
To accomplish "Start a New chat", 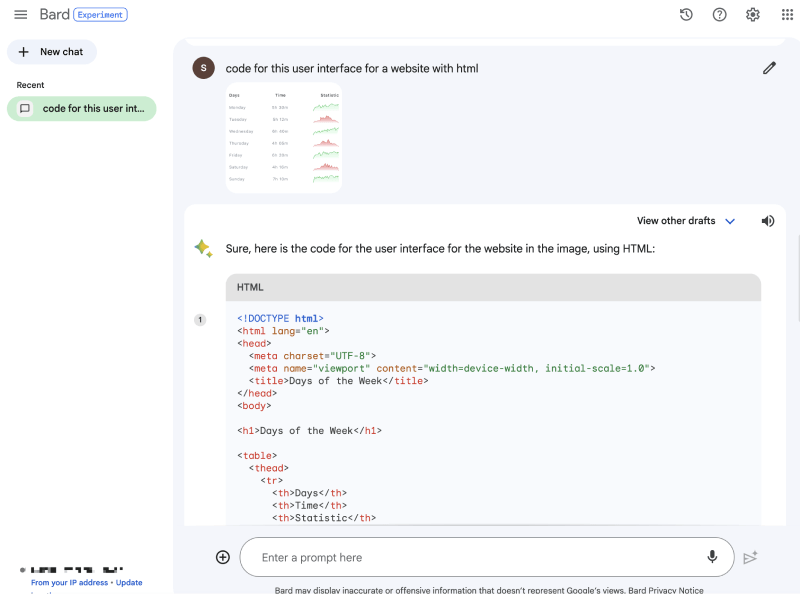I will tap(52, 52).
